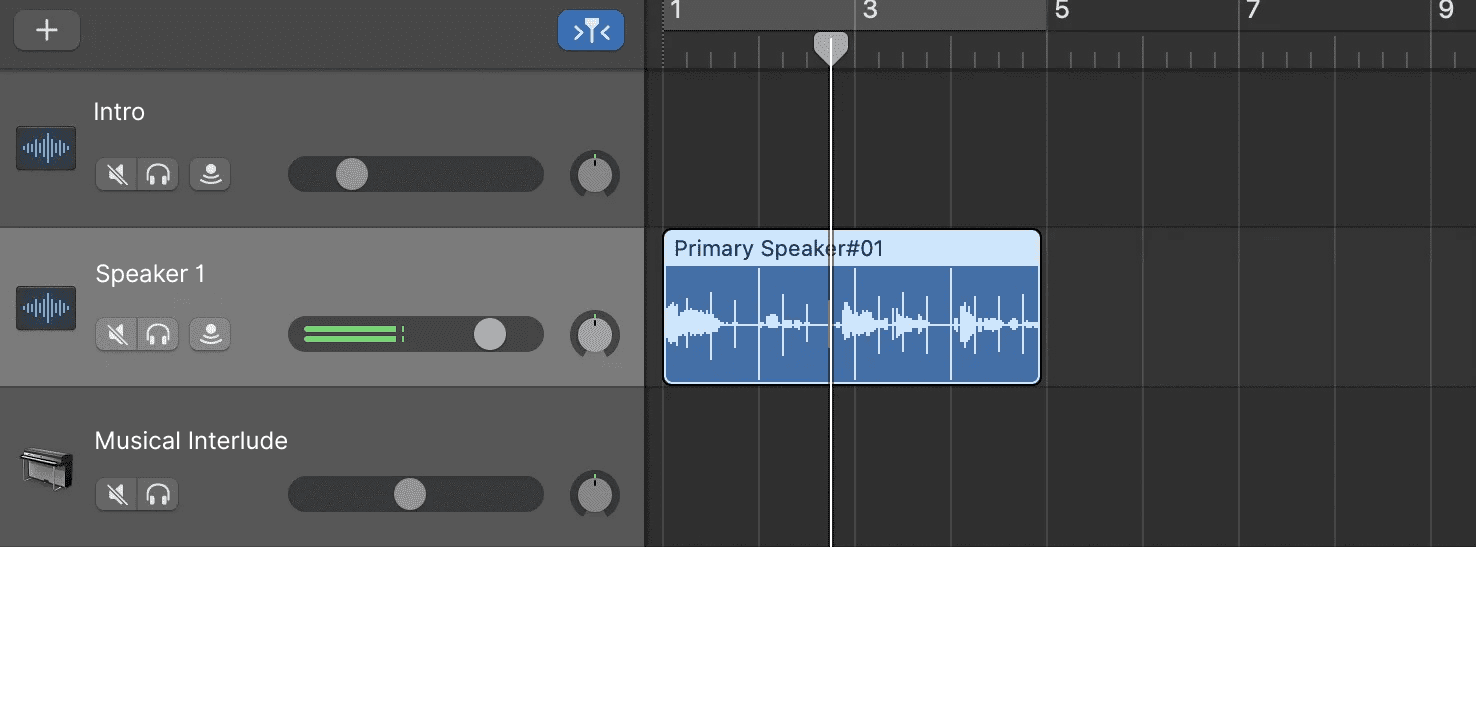Enable input monitoring on Speaker 1 track

210,334
